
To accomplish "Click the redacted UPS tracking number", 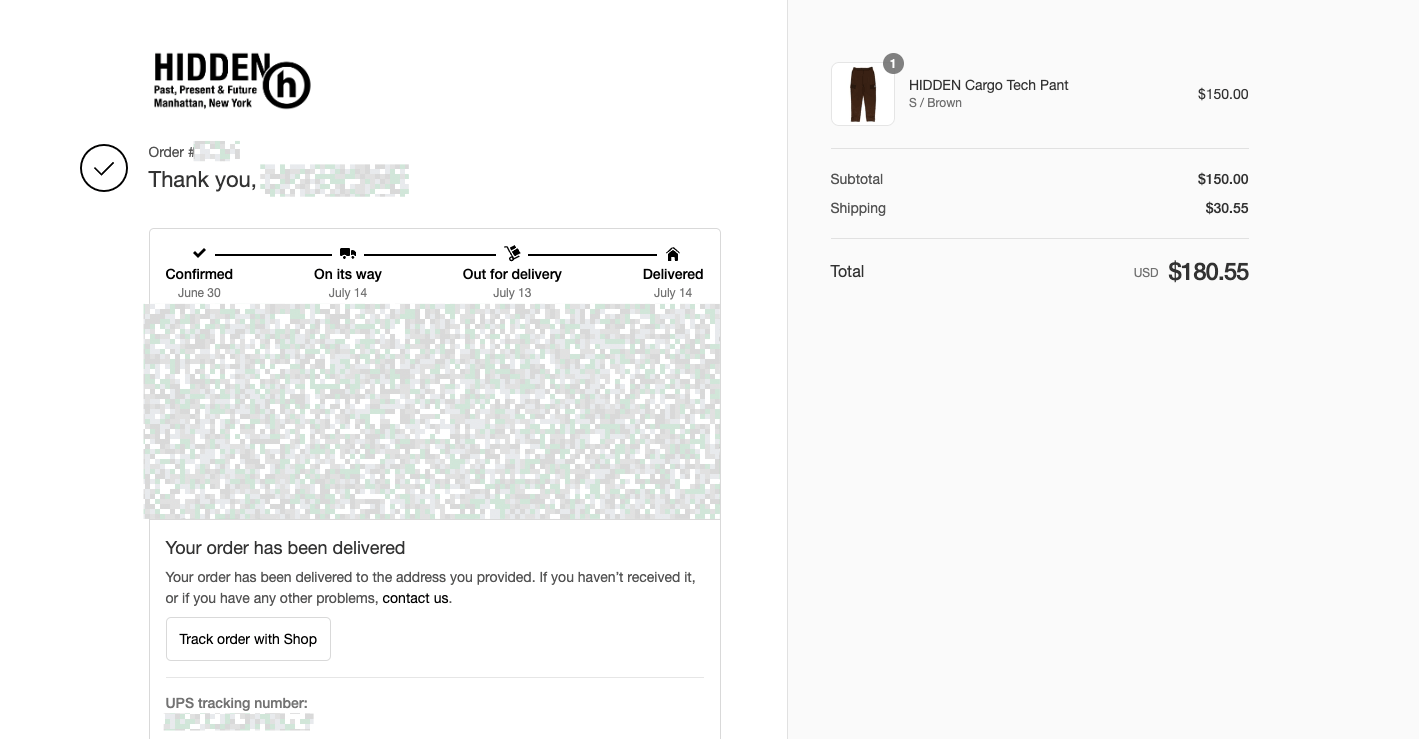I will (x=239, y=721).
